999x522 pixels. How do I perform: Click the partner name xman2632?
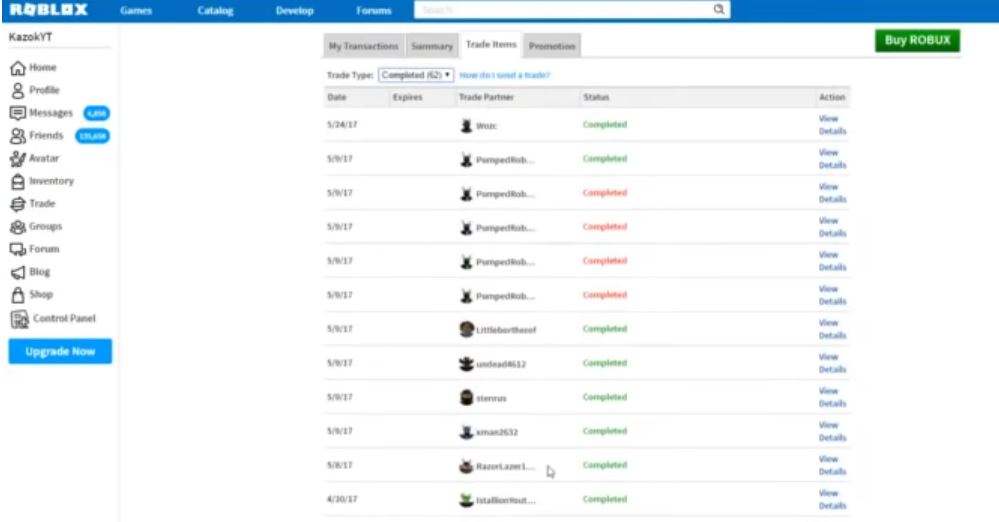pyautogui.click(x=497, y=432)
